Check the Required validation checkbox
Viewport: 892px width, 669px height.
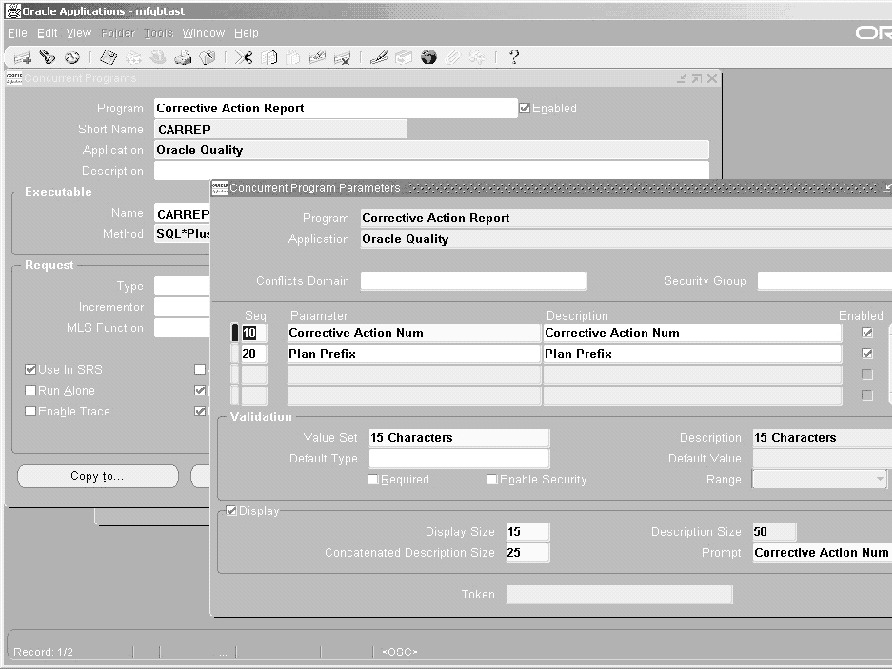373,479
